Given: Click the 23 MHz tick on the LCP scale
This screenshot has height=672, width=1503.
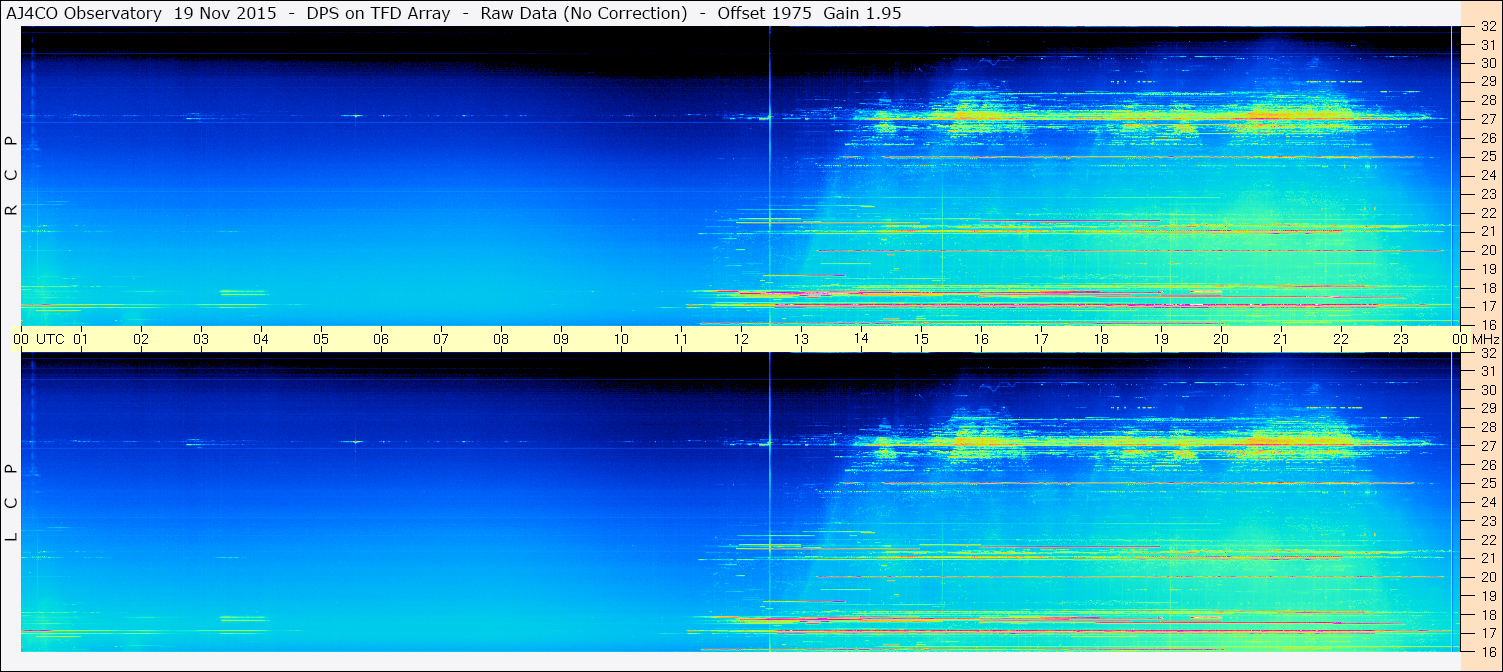Looking at the screenshot, I should (1487, 521).
